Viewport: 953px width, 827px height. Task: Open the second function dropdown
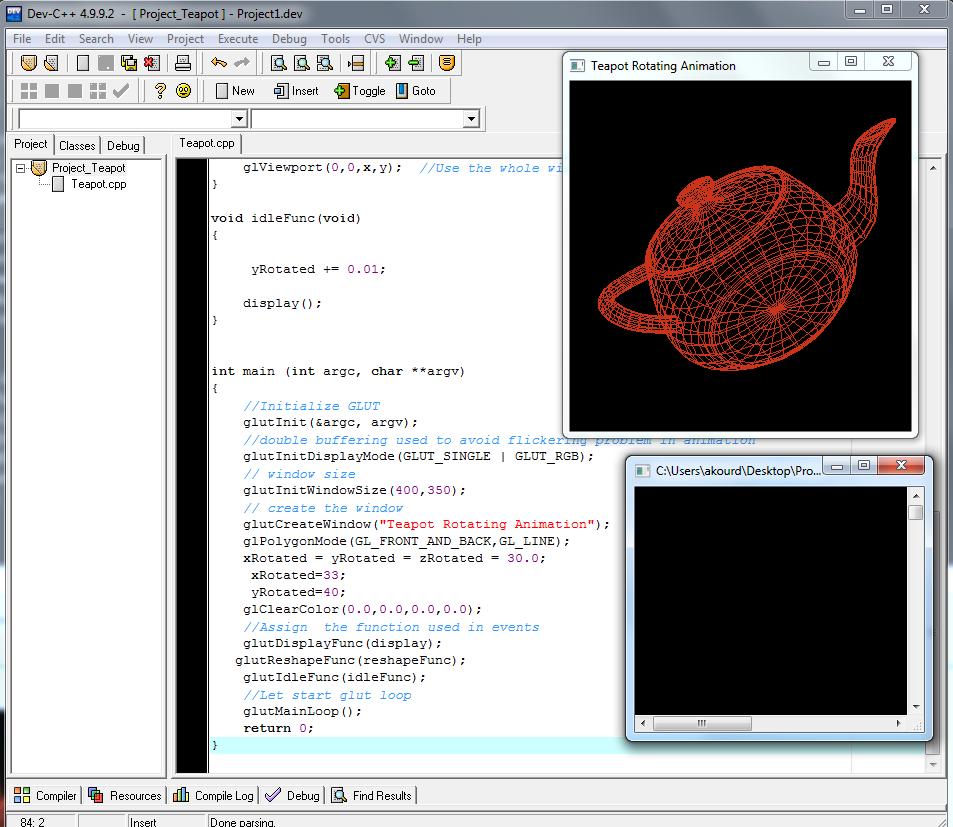(471, 118)
